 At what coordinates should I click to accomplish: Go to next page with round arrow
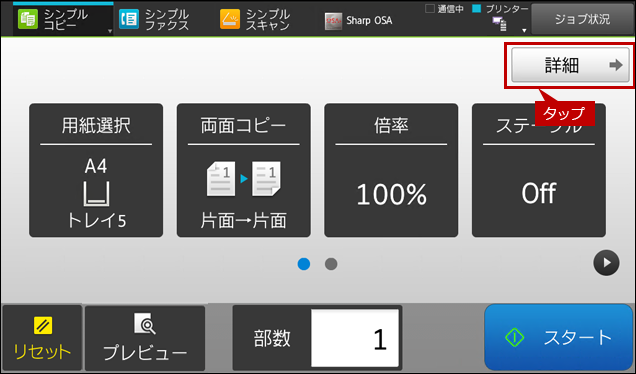pos(606,263)
